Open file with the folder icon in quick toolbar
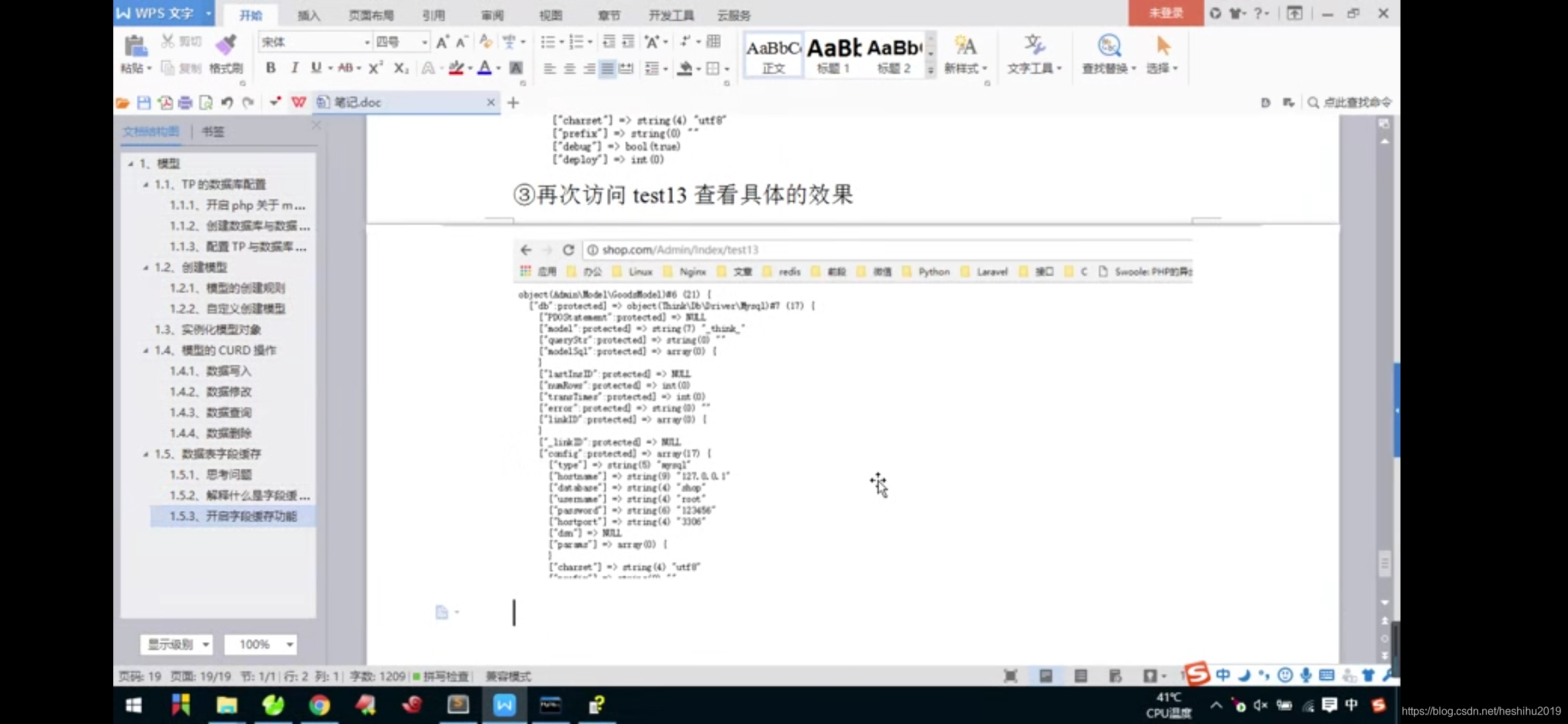 pos(122,103)
